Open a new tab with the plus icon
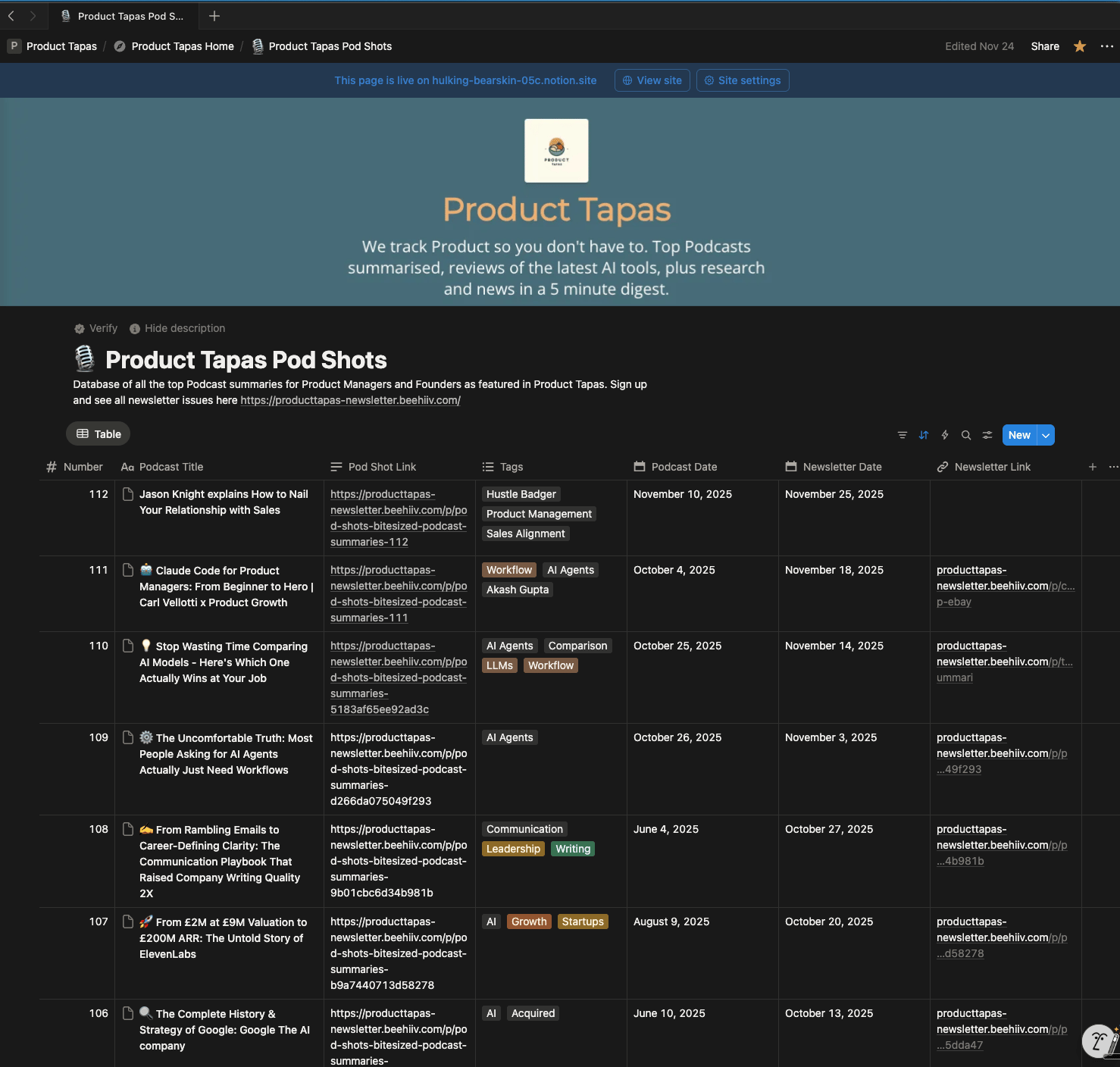The height and width of the screenshot is (1067, 1120). point(214,16)
